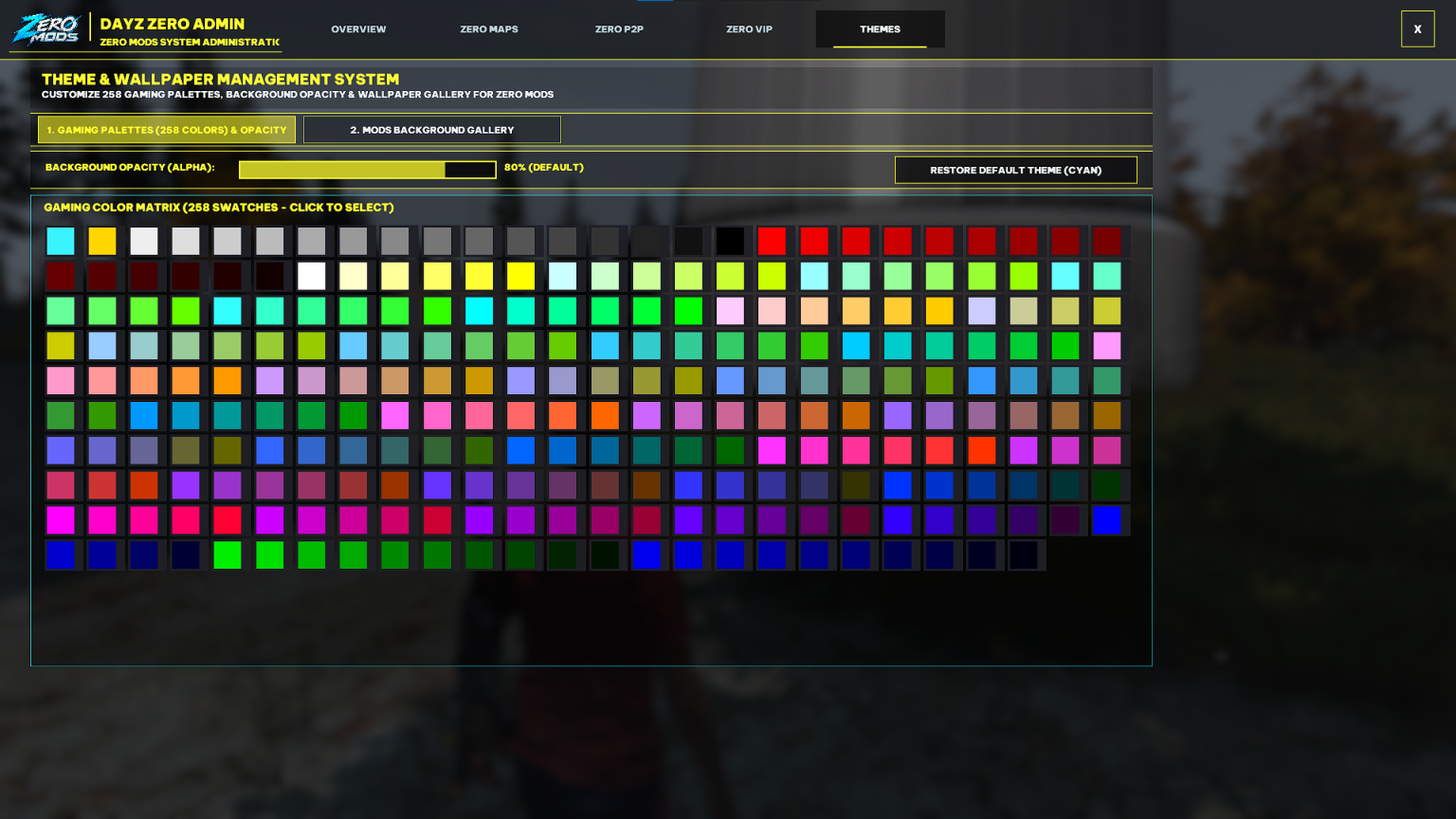Select the pure white swatch in second row
The height and width of the screenshot is (819, 1456).
311,276
